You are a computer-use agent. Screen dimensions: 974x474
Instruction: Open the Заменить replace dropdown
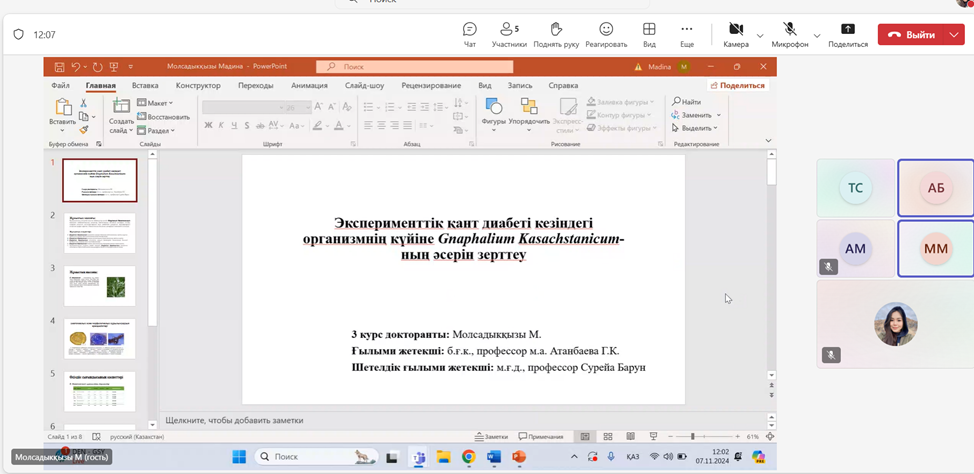tap(696, 115)
